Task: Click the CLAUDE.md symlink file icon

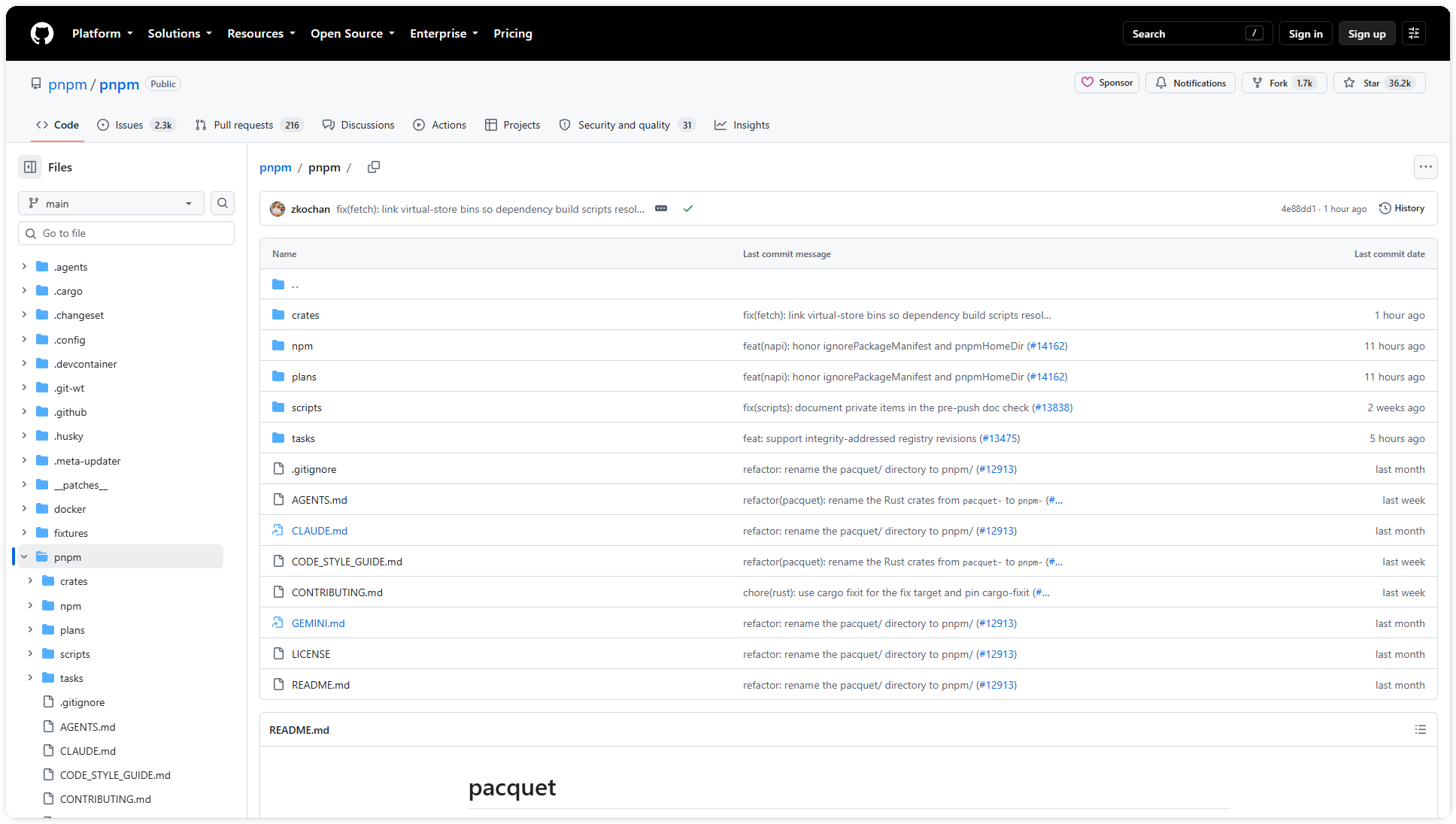Action: [x=278, y=530]
